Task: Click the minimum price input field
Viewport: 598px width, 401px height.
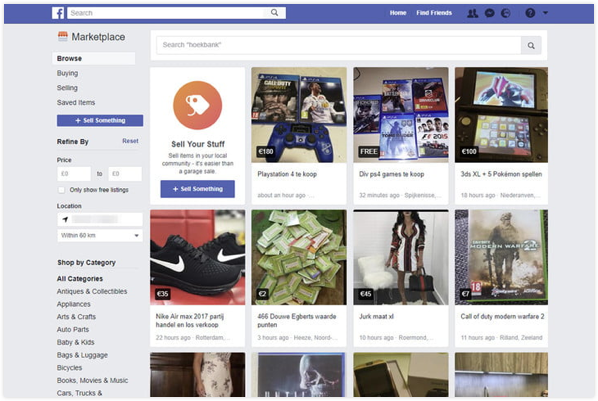Action: click(74, 174)
